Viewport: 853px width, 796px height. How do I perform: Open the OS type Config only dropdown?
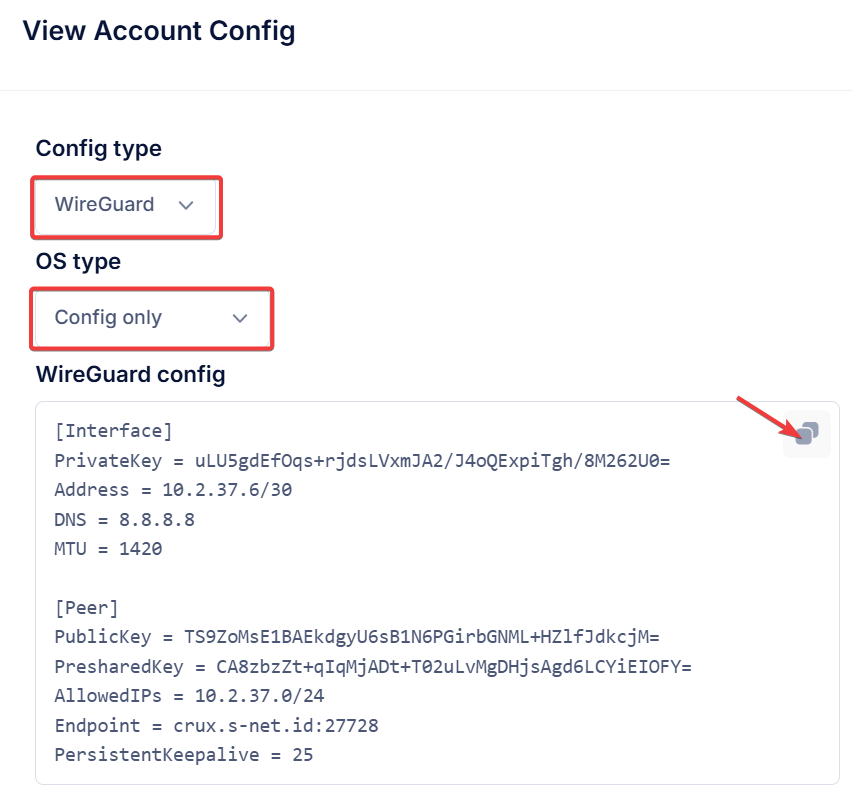(152, 318)
